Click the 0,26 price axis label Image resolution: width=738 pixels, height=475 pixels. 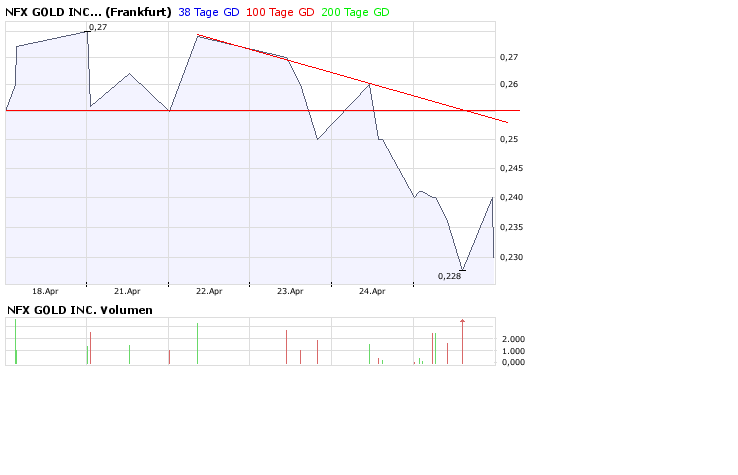tap(509, 84)
